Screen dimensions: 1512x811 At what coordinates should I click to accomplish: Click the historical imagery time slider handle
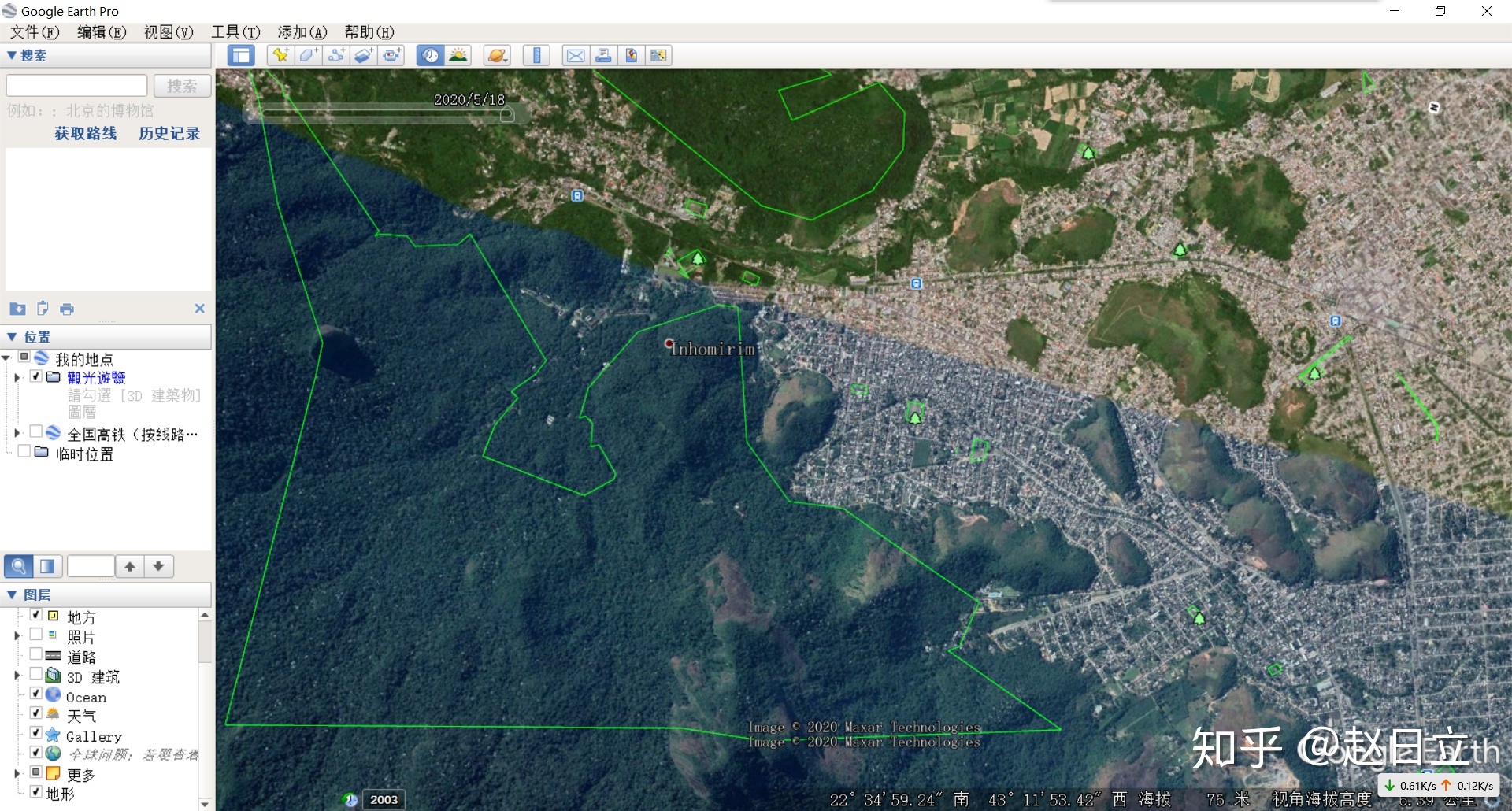(506, 115)
